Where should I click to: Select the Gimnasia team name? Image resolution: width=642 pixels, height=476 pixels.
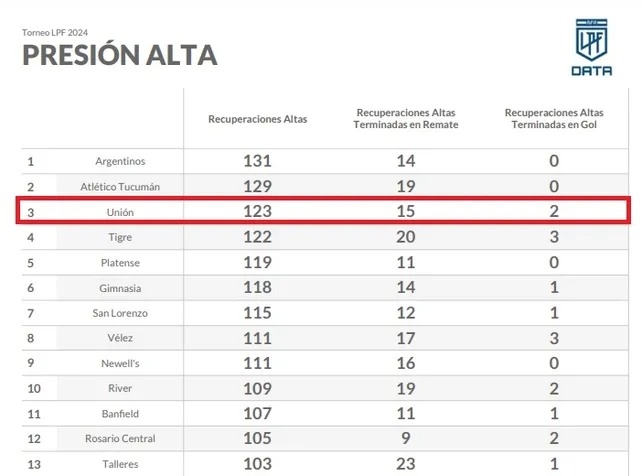point(120,288)
